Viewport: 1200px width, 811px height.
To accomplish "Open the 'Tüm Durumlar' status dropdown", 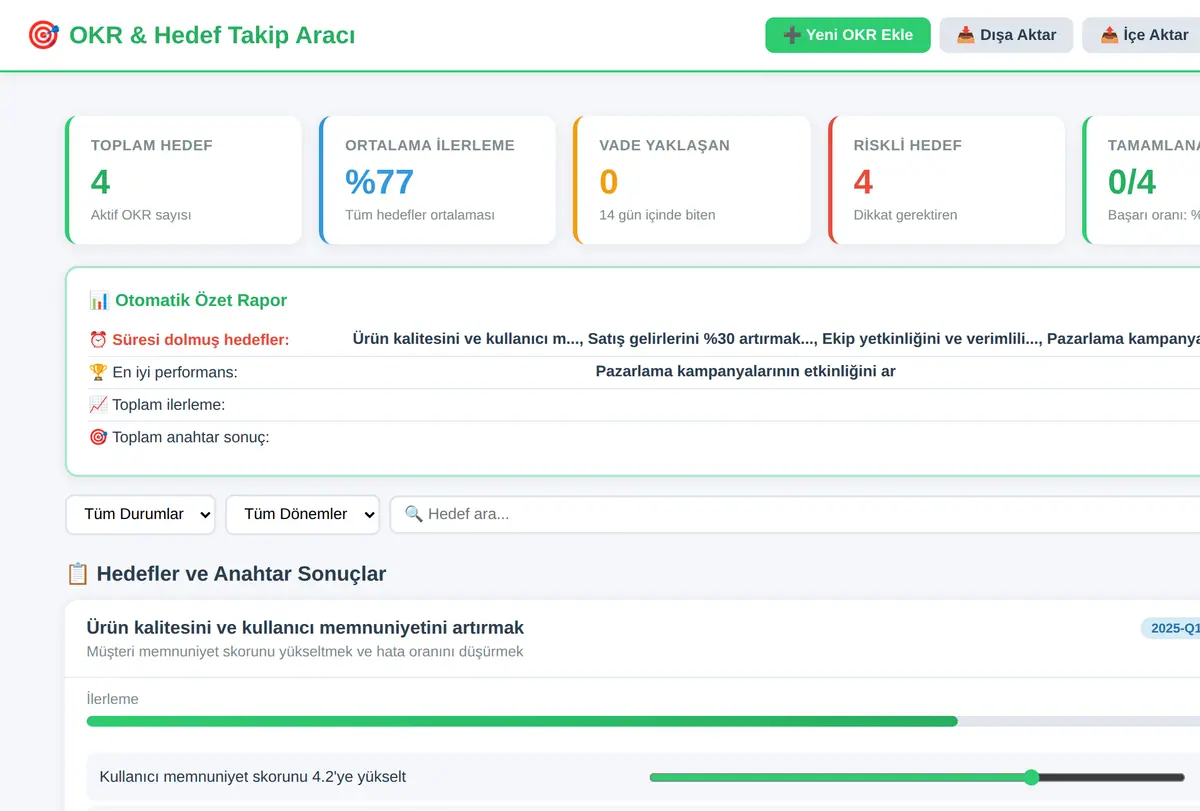I will click(x=141, y=514).
